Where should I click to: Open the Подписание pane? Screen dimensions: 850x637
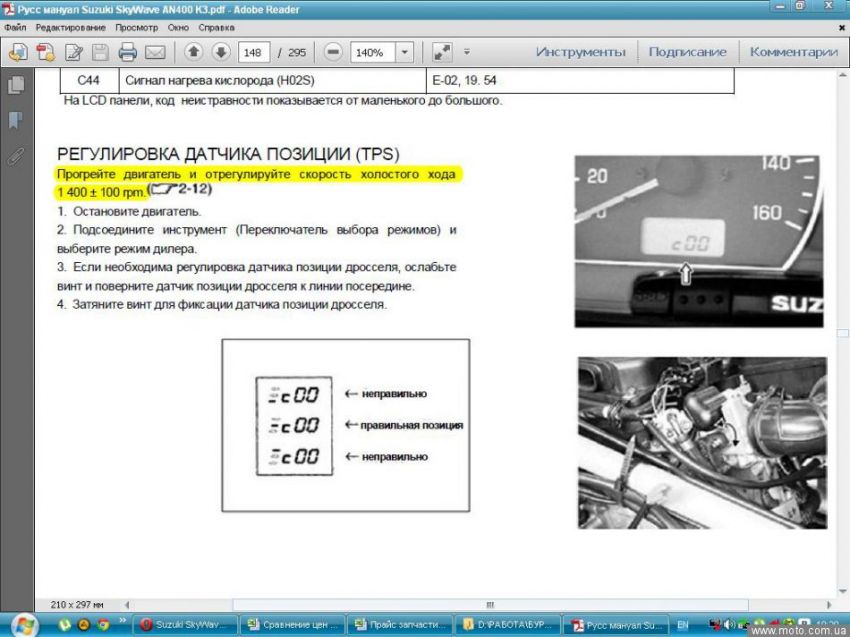coord(687,52)
